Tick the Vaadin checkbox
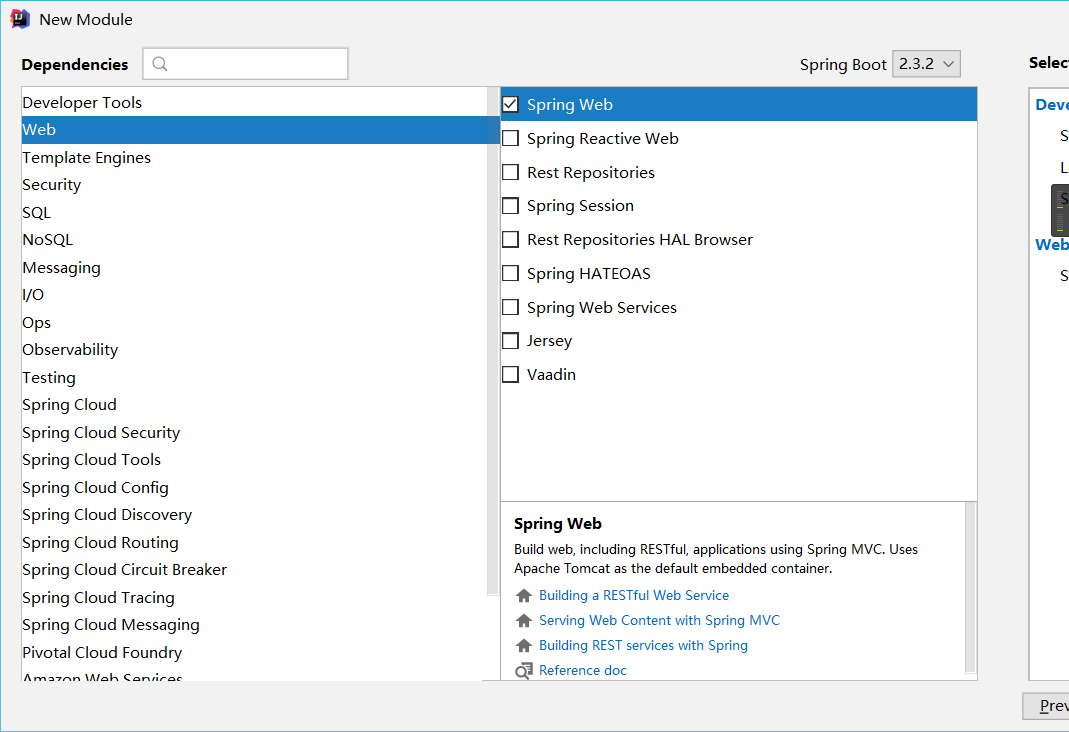 click(511, 375)
